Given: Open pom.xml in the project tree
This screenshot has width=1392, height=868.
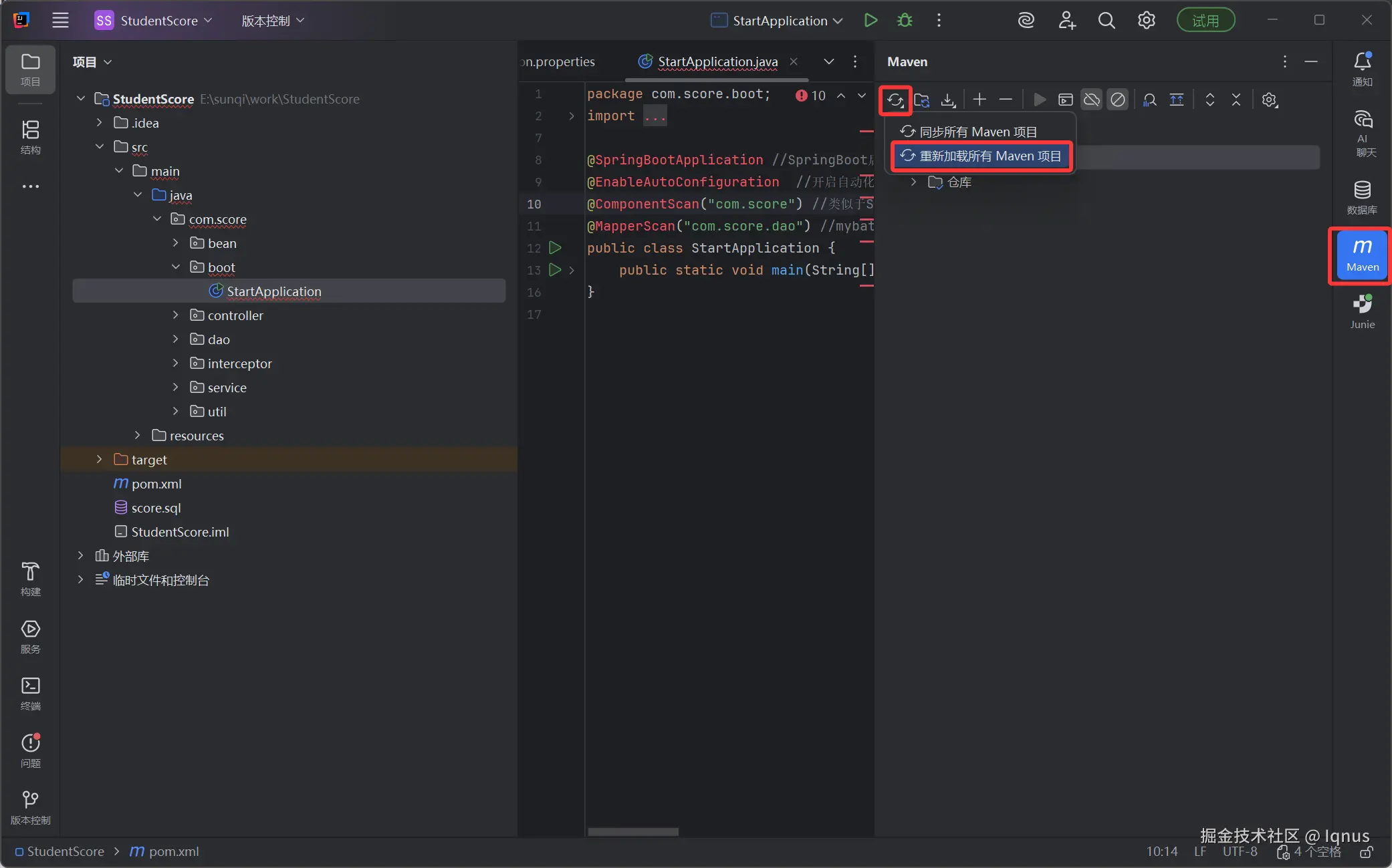Looking at the screenshot, I should (x=156, y=484).
